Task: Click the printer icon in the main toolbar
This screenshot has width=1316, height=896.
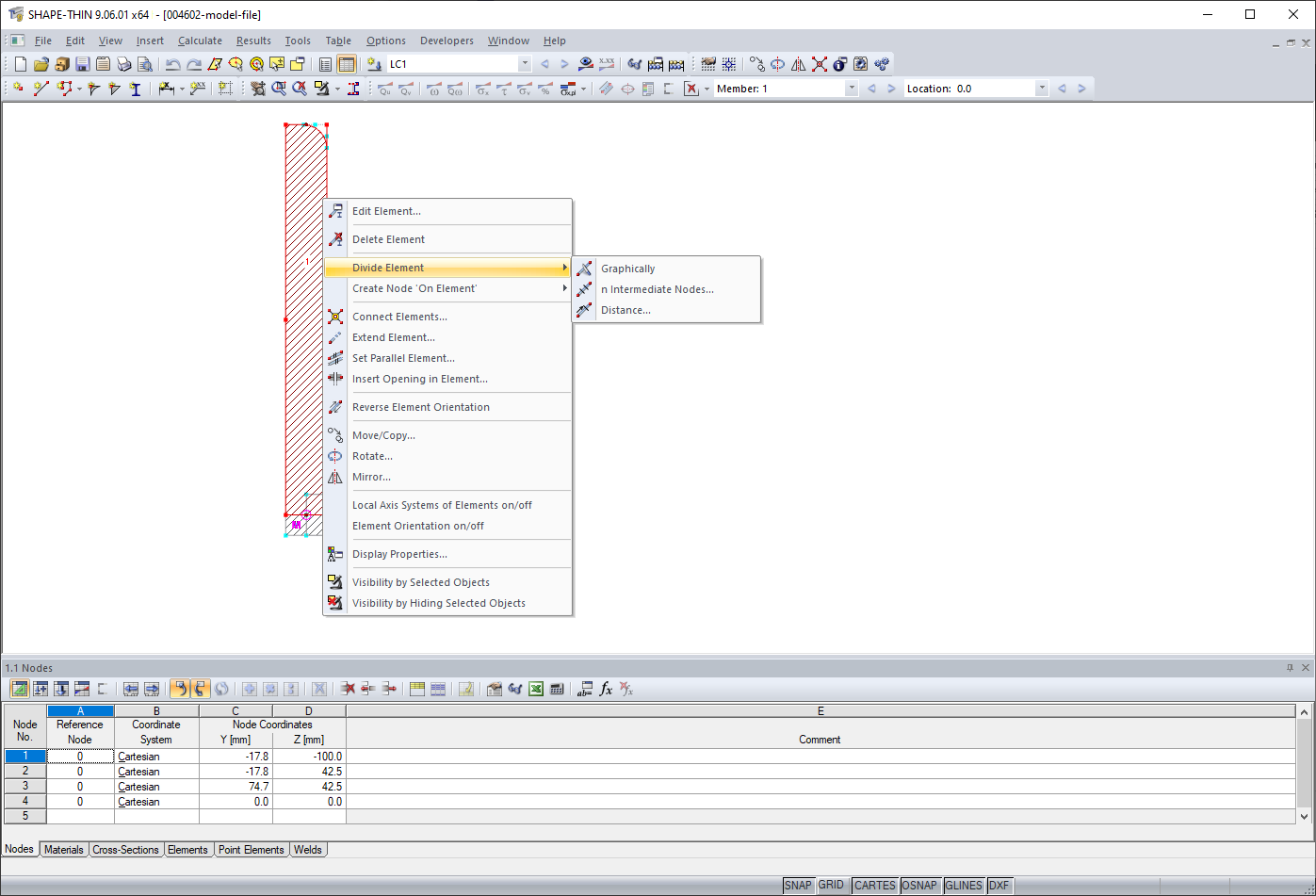Action: click(x=123, y=64)
